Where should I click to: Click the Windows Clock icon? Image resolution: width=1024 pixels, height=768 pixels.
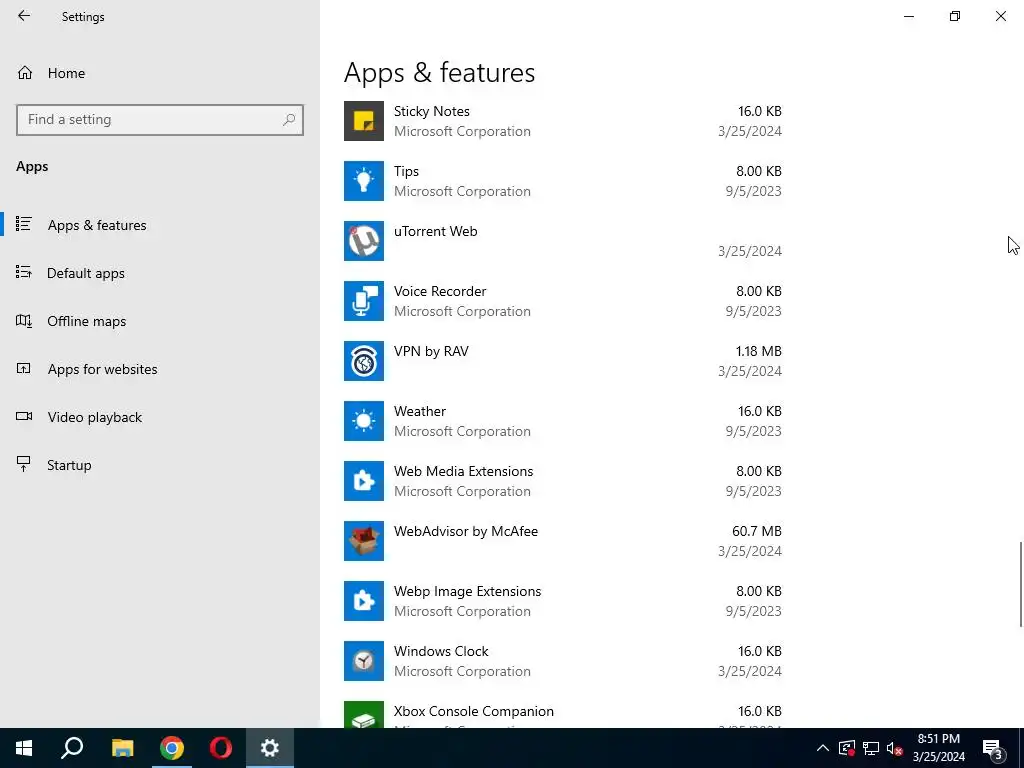pos(364,662)
